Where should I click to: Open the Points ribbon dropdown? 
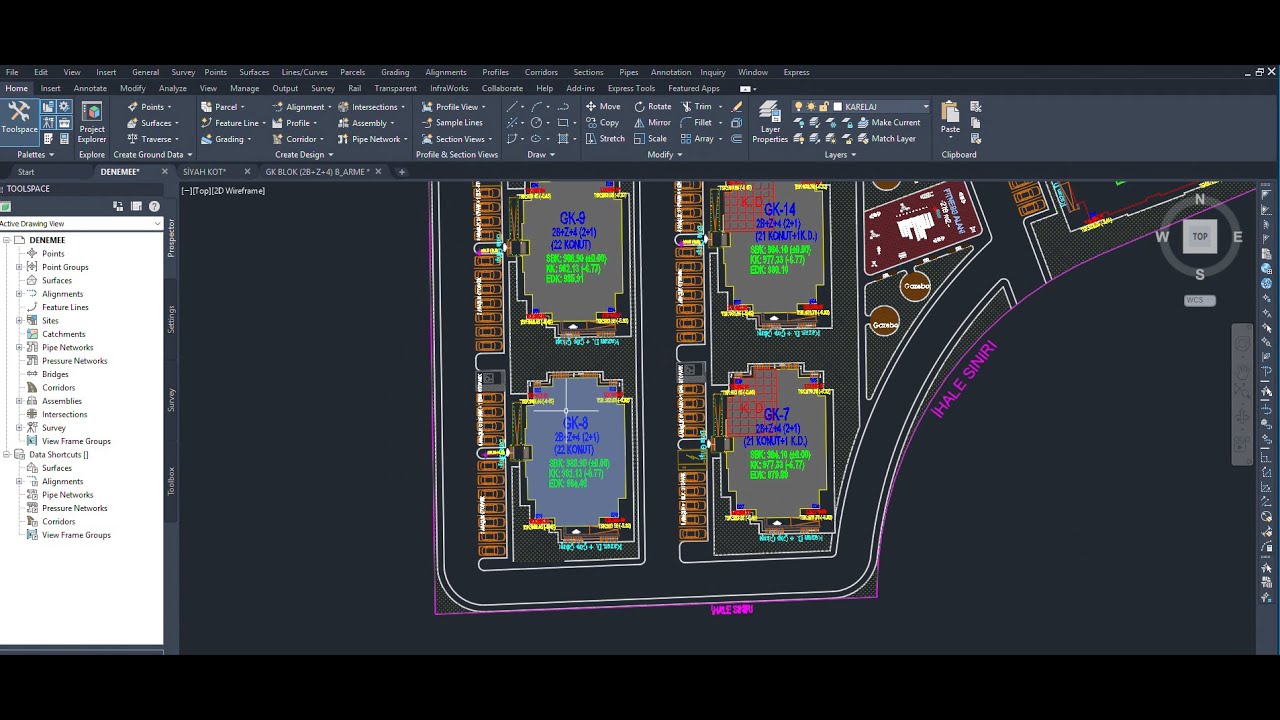[x=151, y=107]
